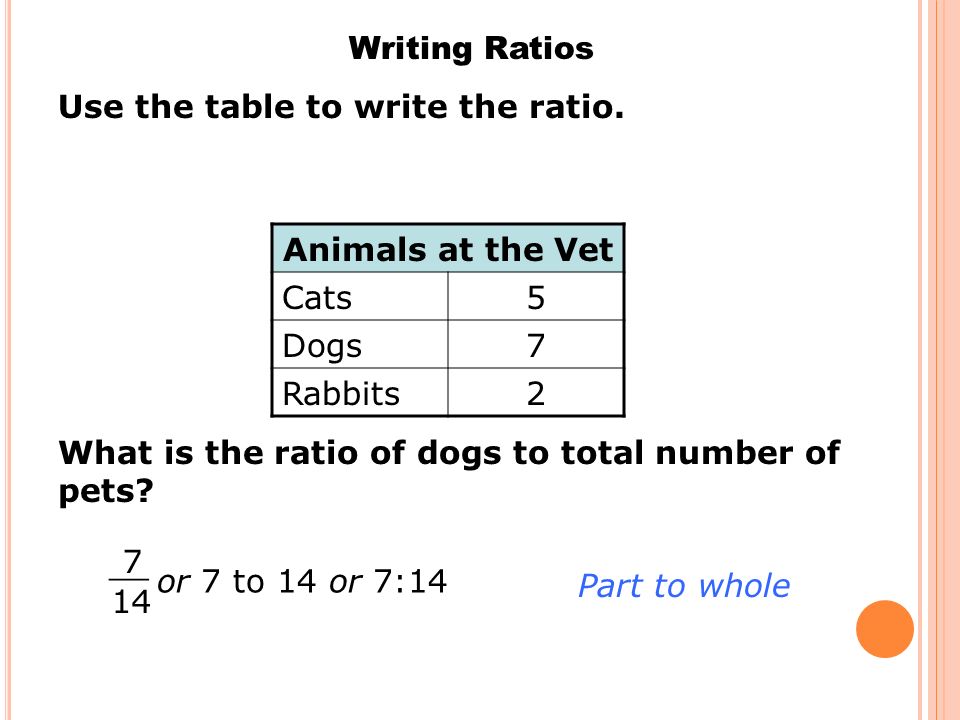Click the 7 over 14 fraction
960x720 pixels.
point(130,582)
